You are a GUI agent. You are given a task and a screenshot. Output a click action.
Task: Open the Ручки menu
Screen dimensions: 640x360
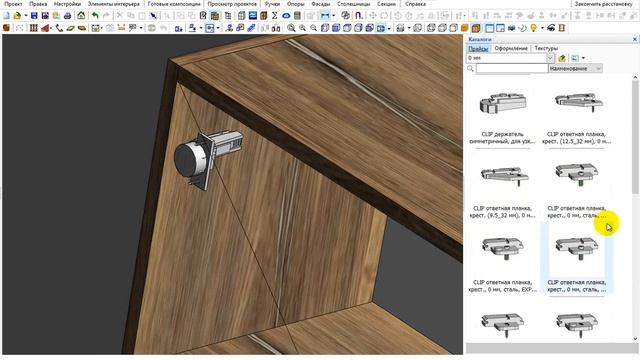pyautogui.click(x=272, y=4)
